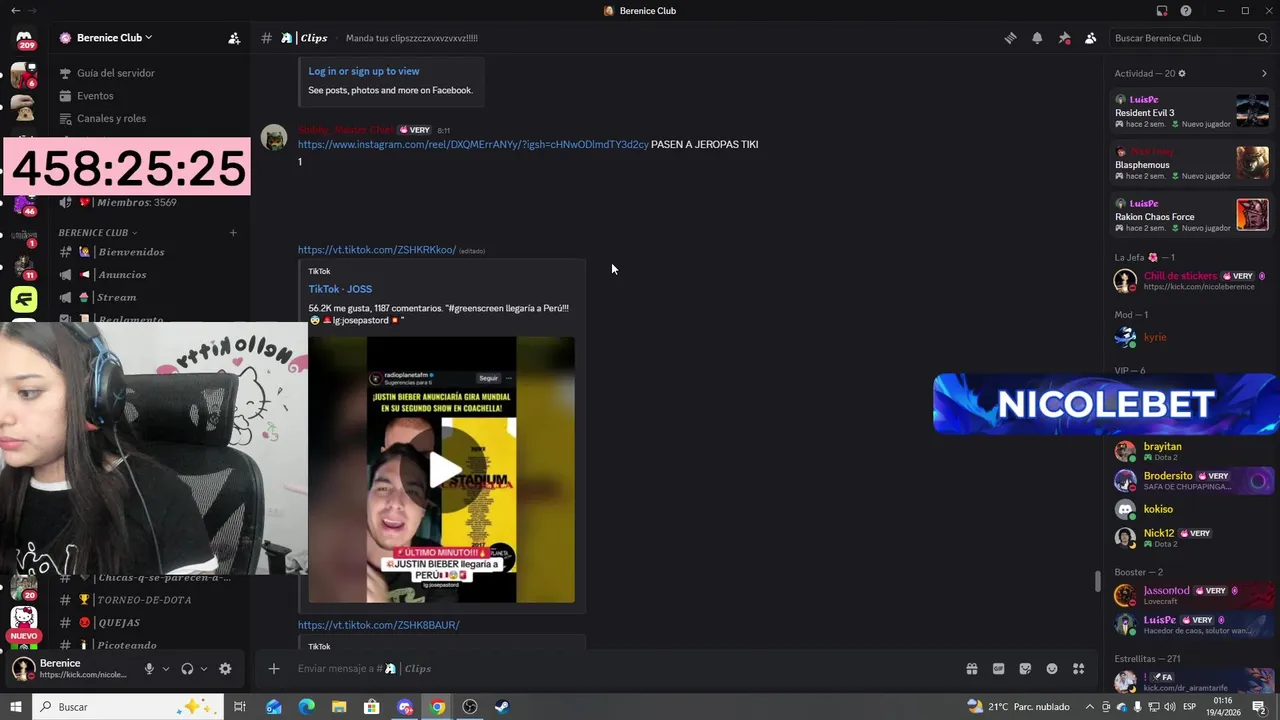1280x720 pixels.
Task: Expand Activity panel chevron
Action: pos(1264,74)
